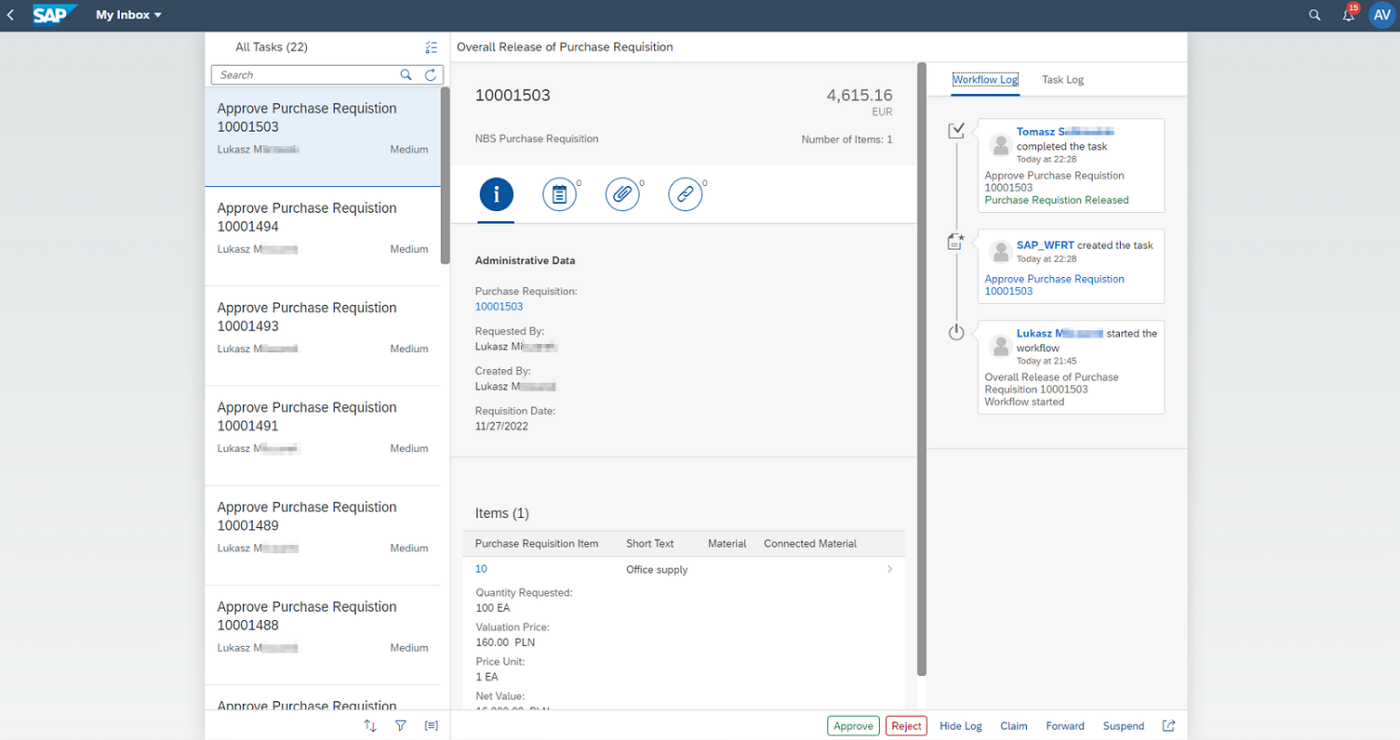Go back using the header back arrow
Viewport: 1400px width, 740px height.
click(11, 15)
